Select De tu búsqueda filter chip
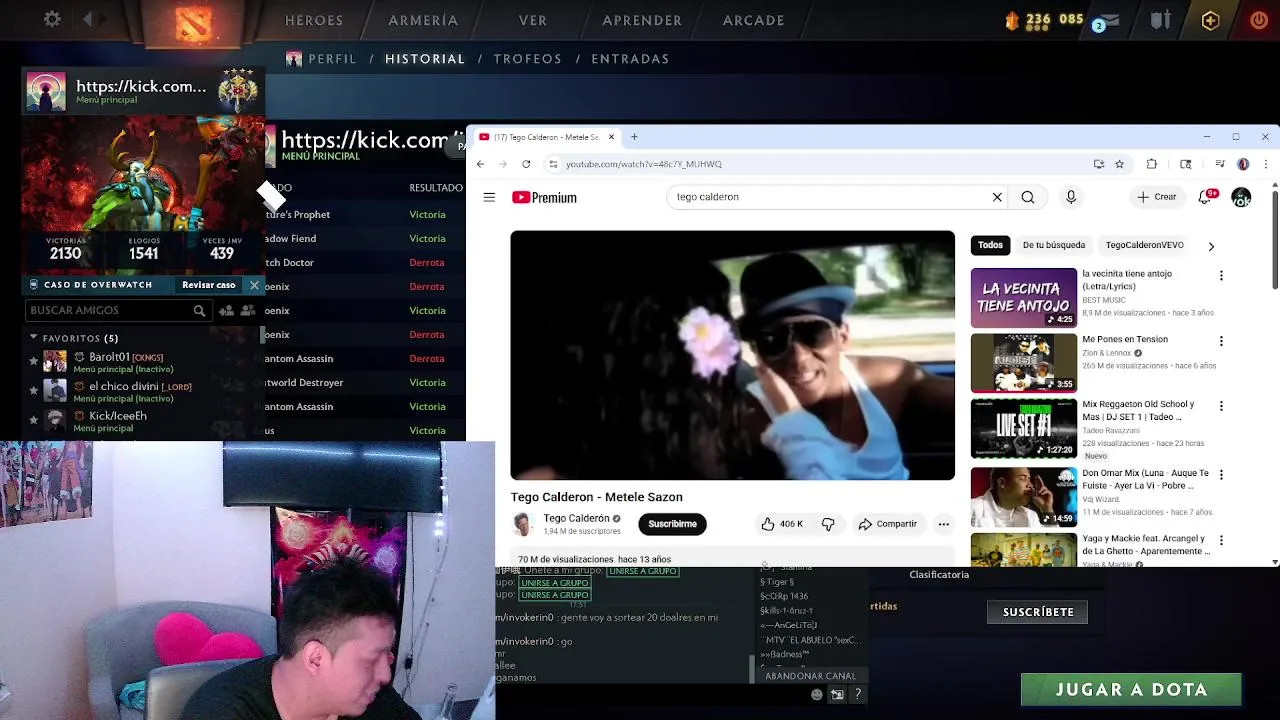Image resolution: width=1280 pixels, height=720 pixels. click(1053, 245)
